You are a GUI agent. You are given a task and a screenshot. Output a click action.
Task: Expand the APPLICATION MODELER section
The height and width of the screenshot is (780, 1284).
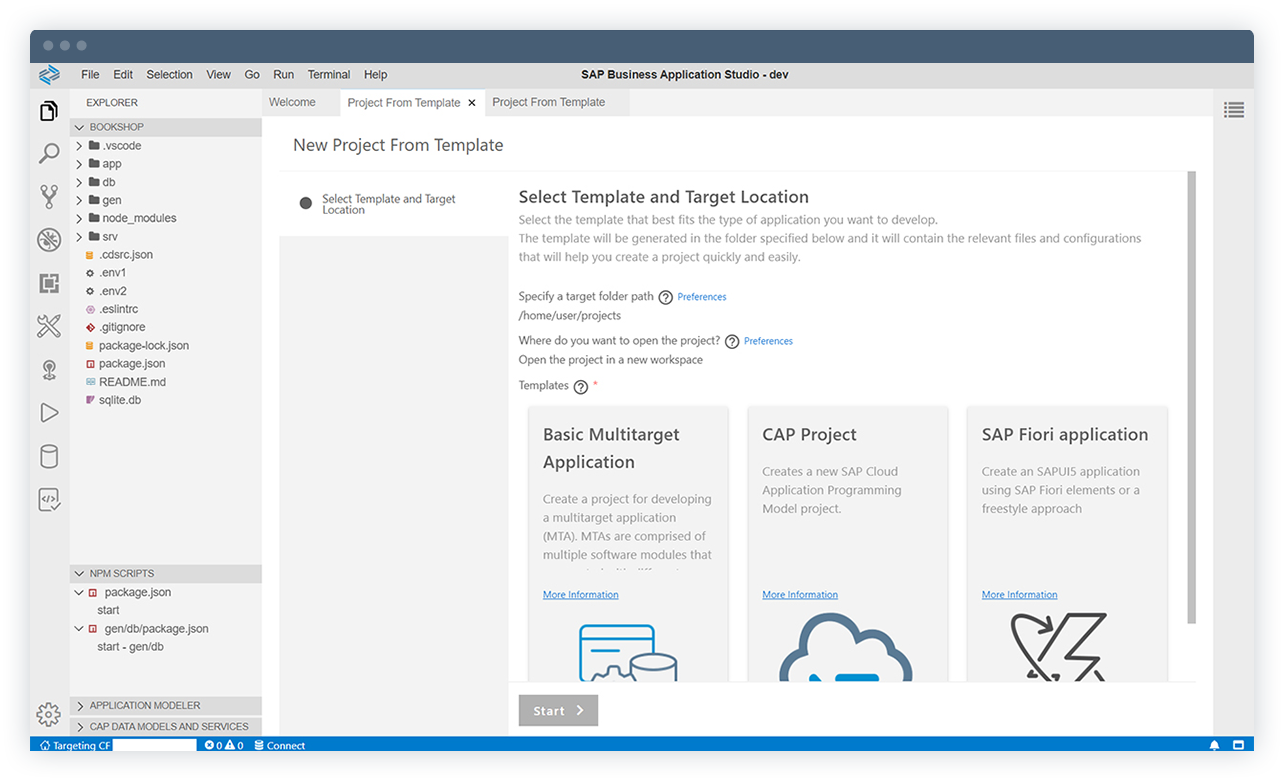tap(79, 705)
